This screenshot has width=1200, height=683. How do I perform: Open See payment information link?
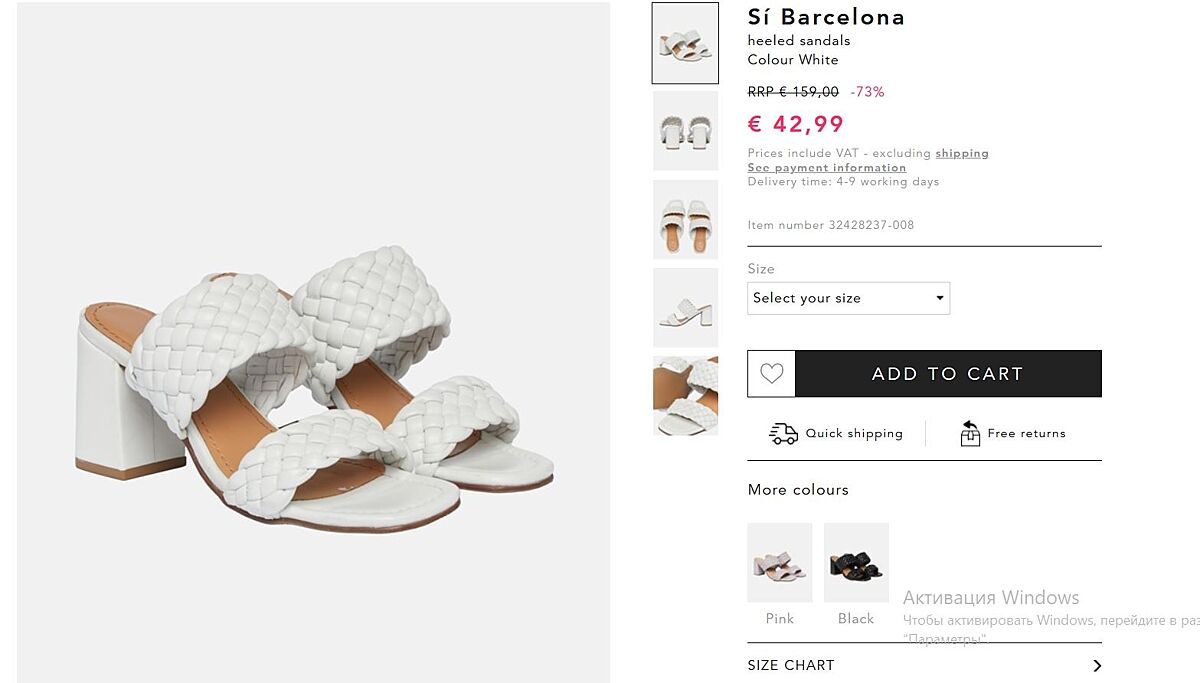826,168
